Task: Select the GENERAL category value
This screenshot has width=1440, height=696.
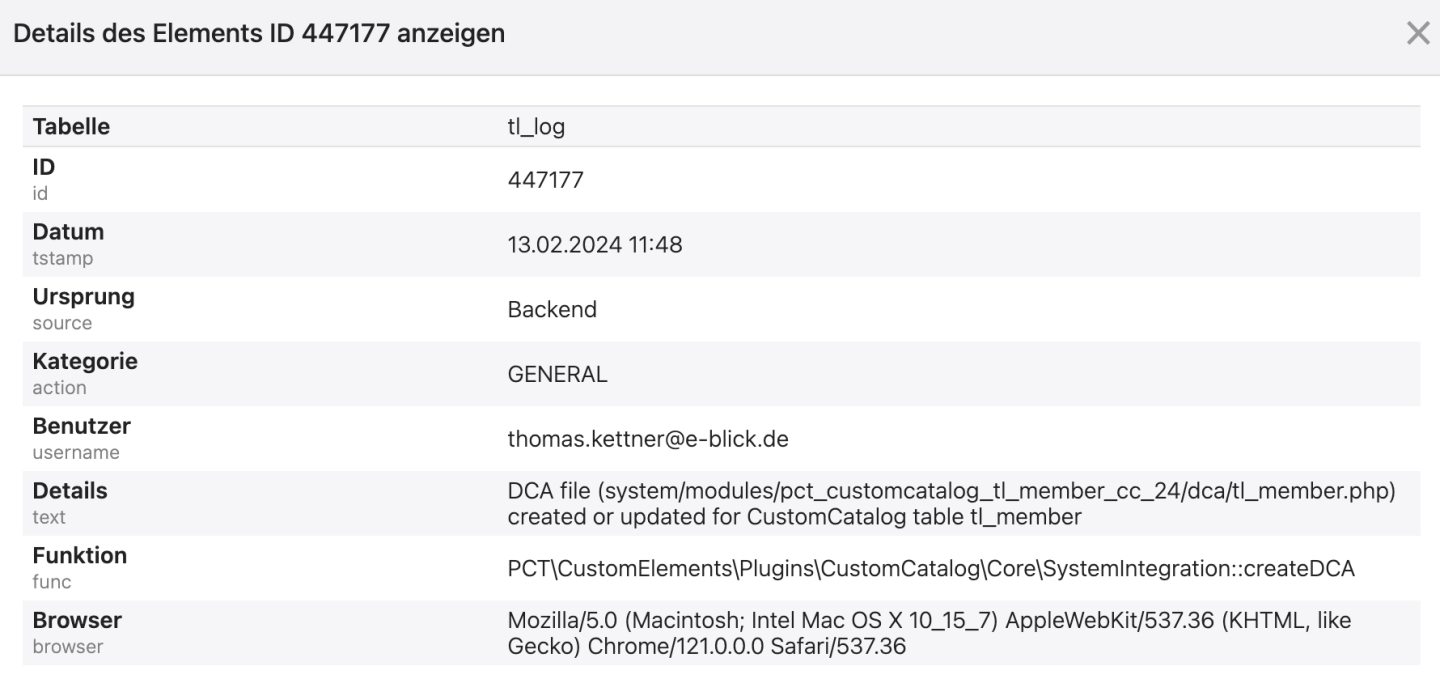Action: coord(557,374)
